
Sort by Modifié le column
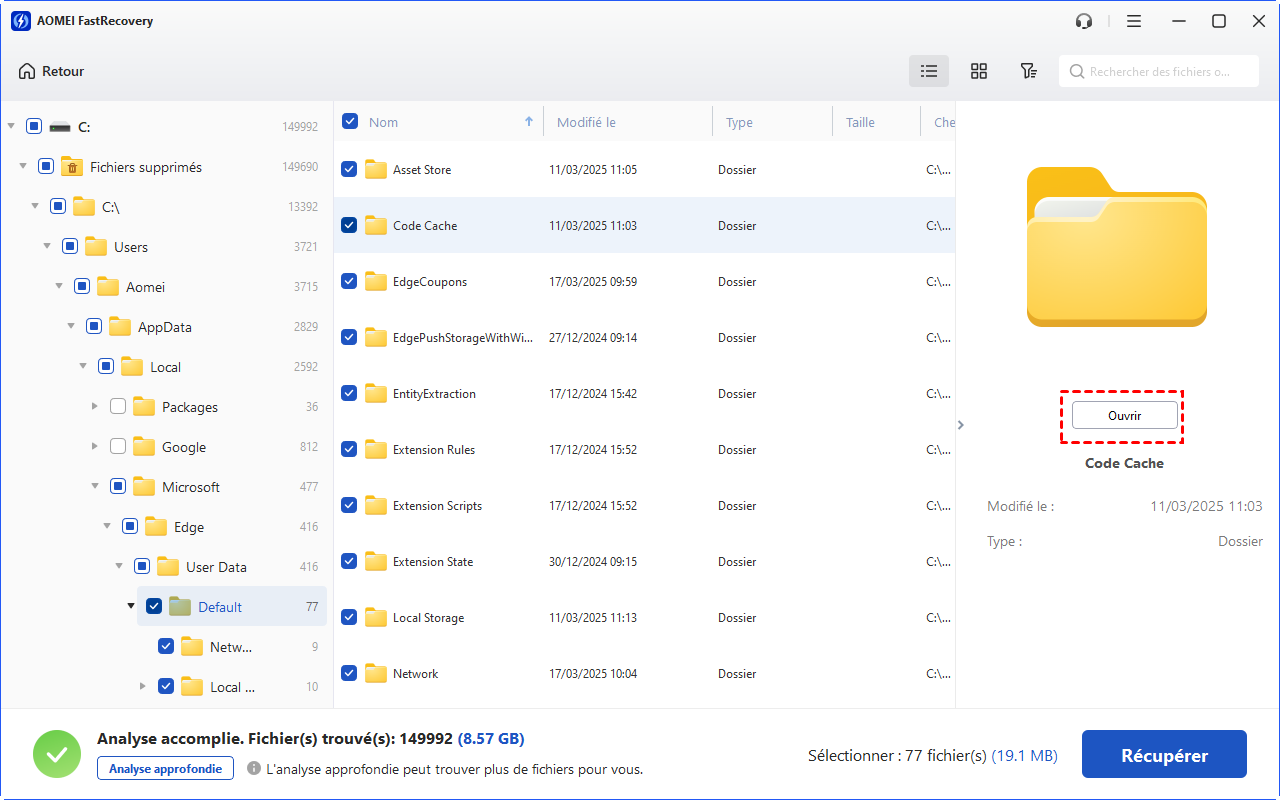(x=586, y=122)
